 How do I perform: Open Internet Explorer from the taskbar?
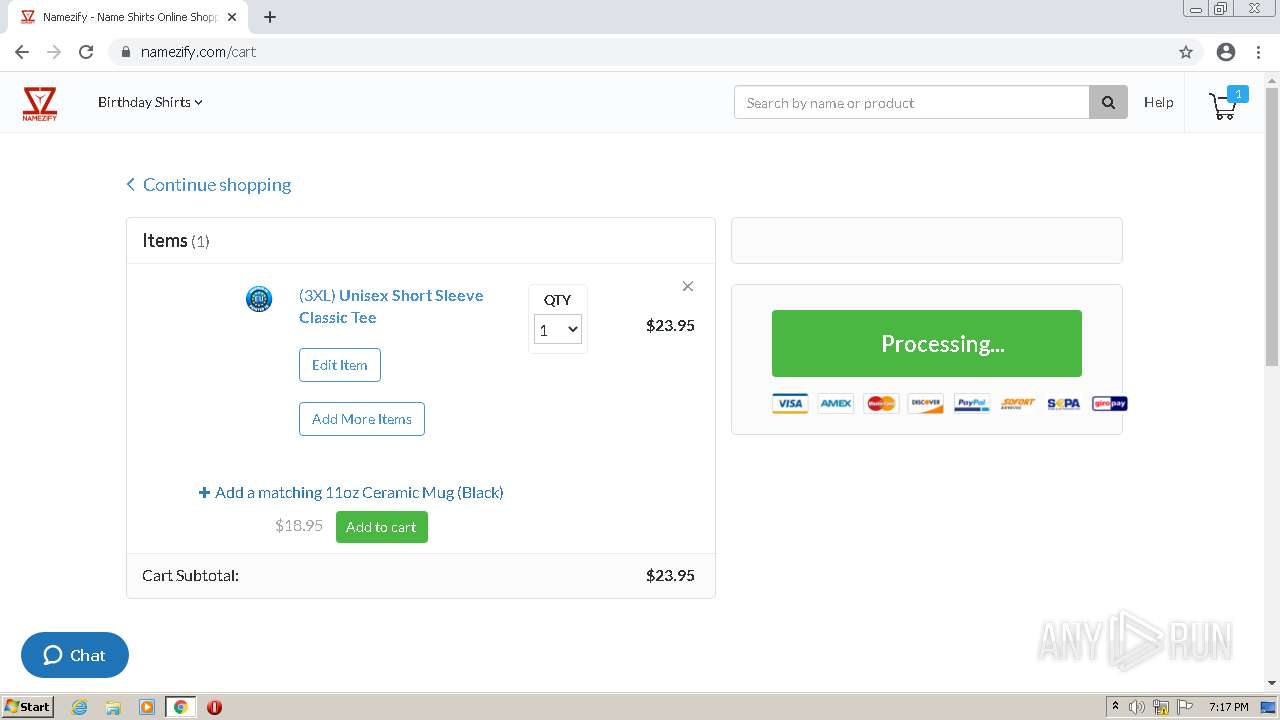(x=79, y=707)
